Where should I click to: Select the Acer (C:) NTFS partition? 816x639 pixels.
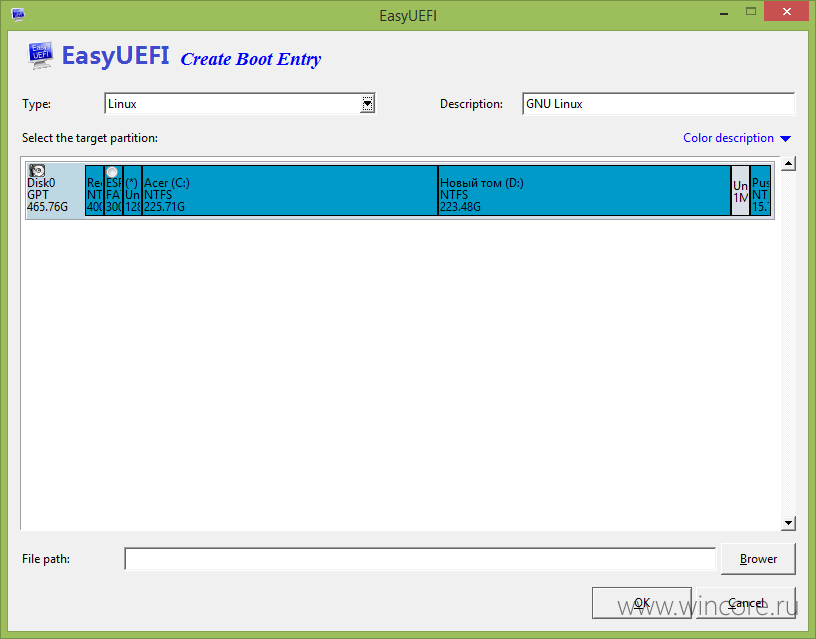point(290,190)
